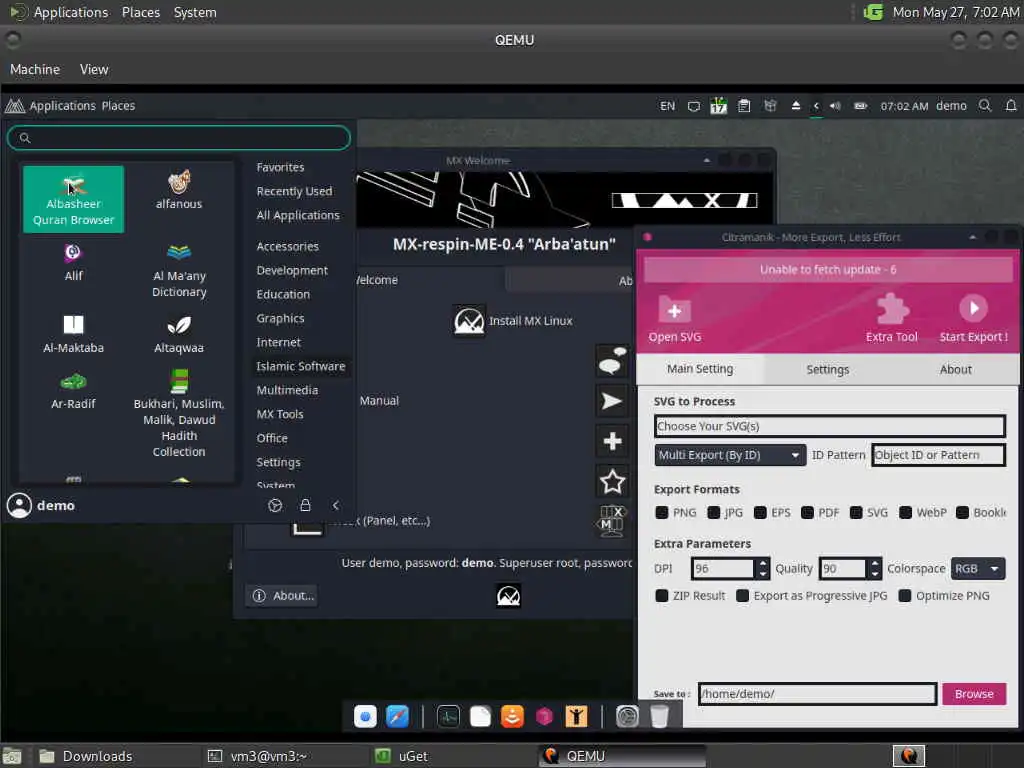The width and height of the screenshot is (1024, 768).
Task: Open the Alif application
Action: pos(73,262)
